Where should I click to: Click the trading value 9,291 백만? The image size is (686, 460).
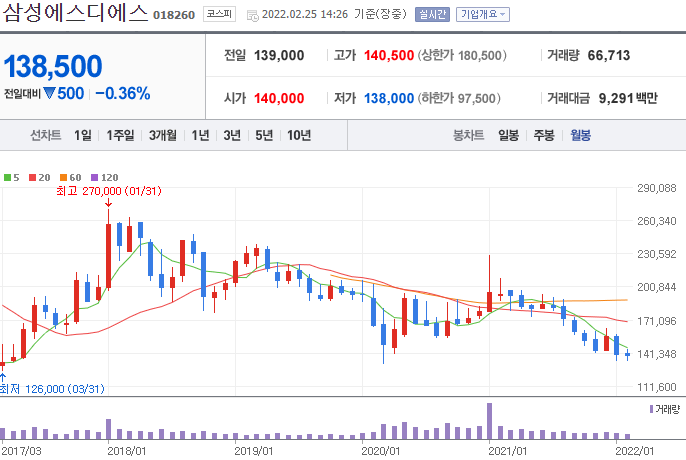tap(628, 98)
